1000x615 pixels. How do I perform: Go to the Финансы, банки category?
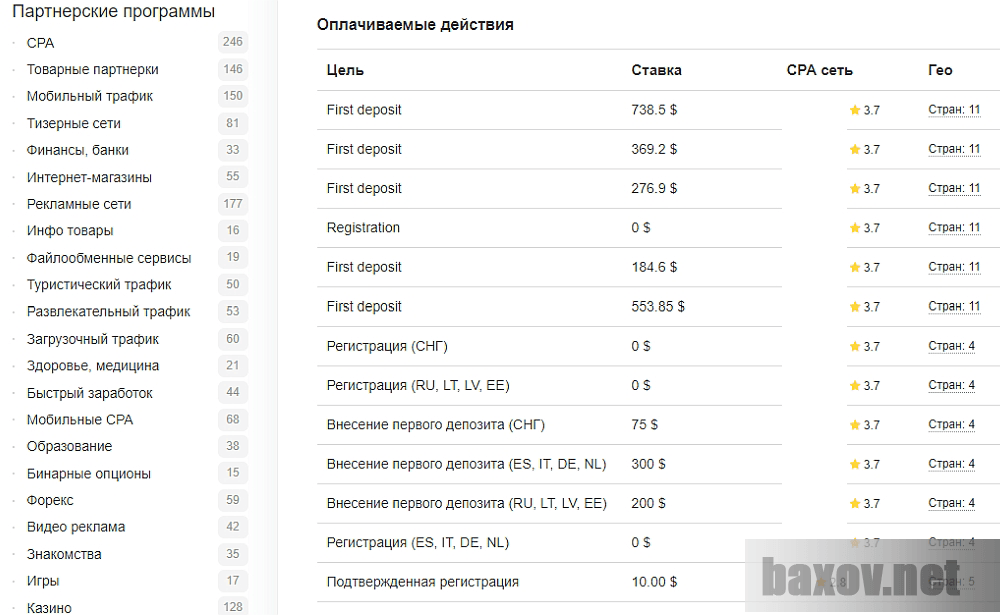[x=77, y=150]
